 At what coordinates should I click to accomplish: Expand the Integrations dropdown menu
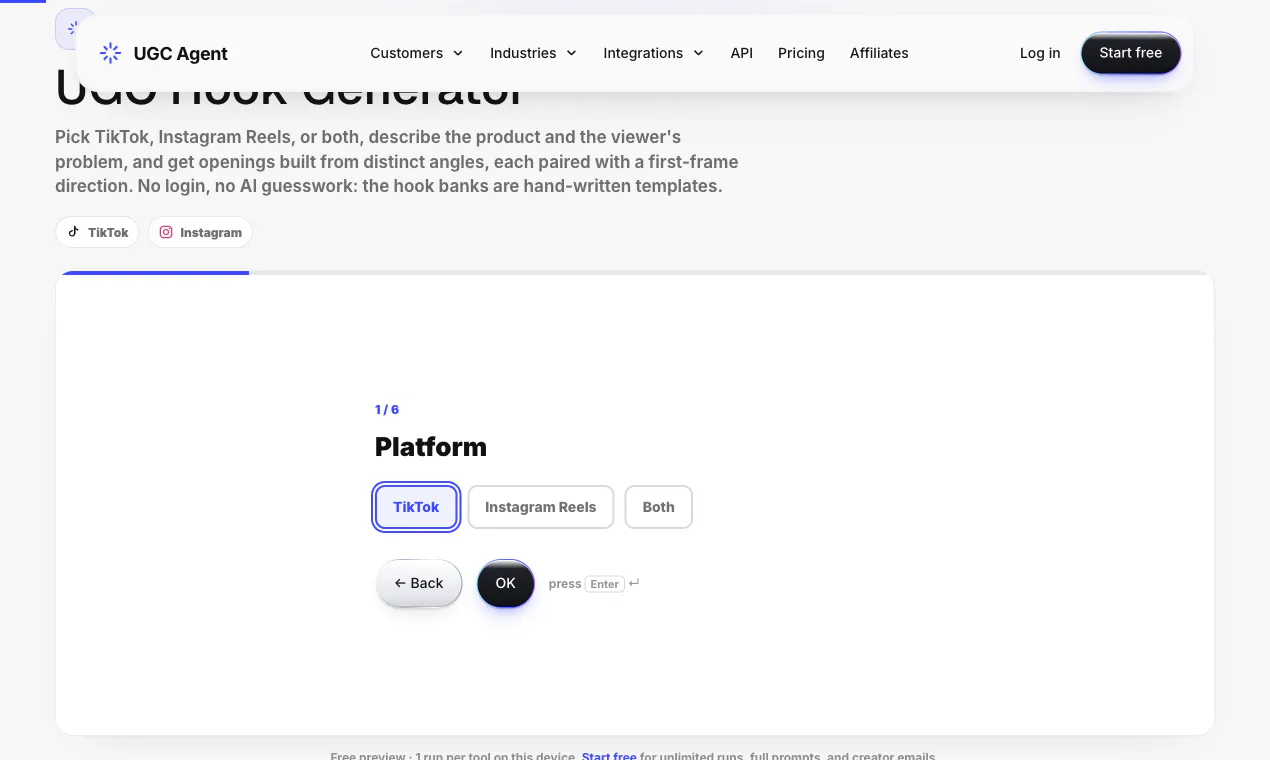[x=653, y=53]
